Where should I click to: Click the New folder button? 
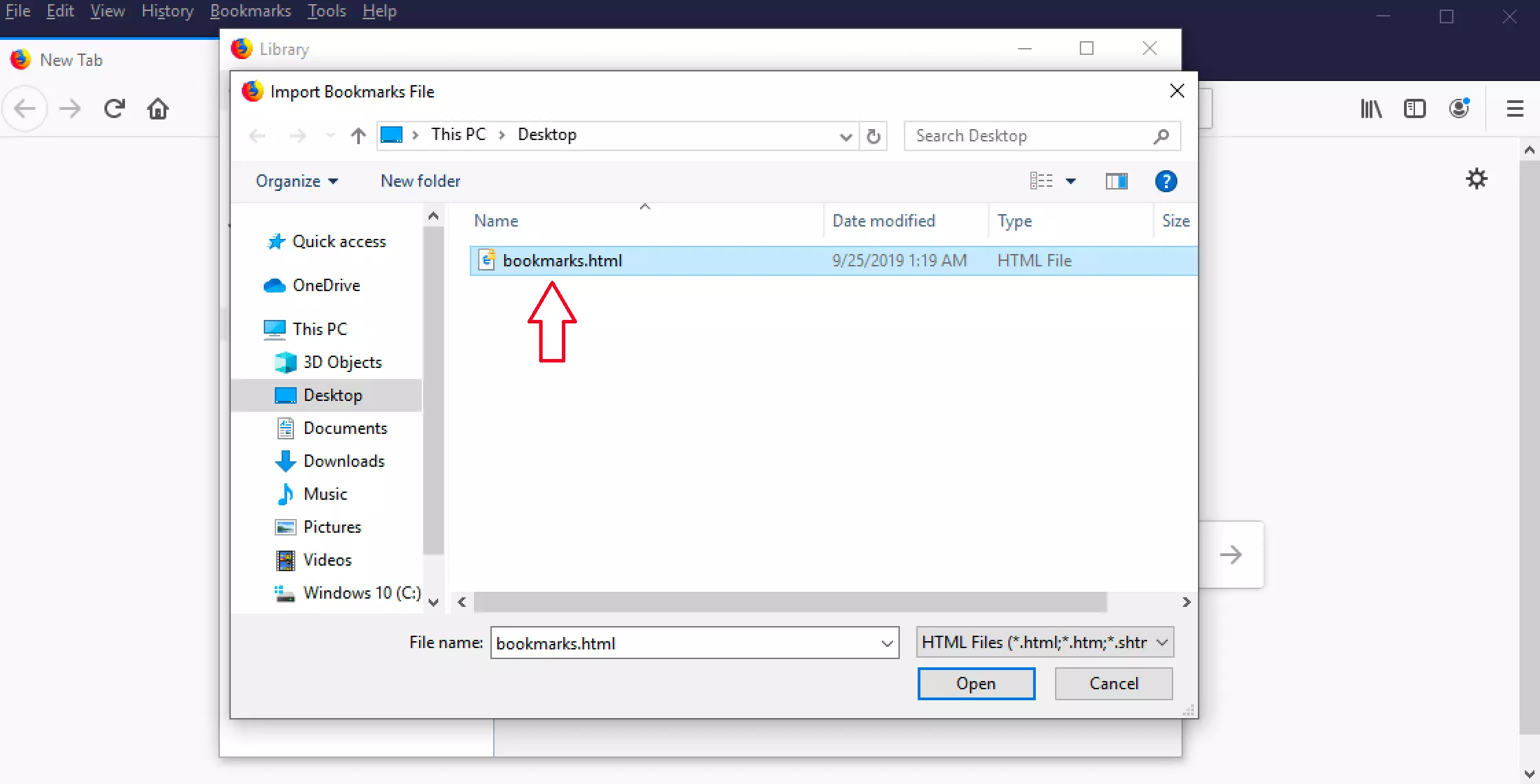click(420, 181)
